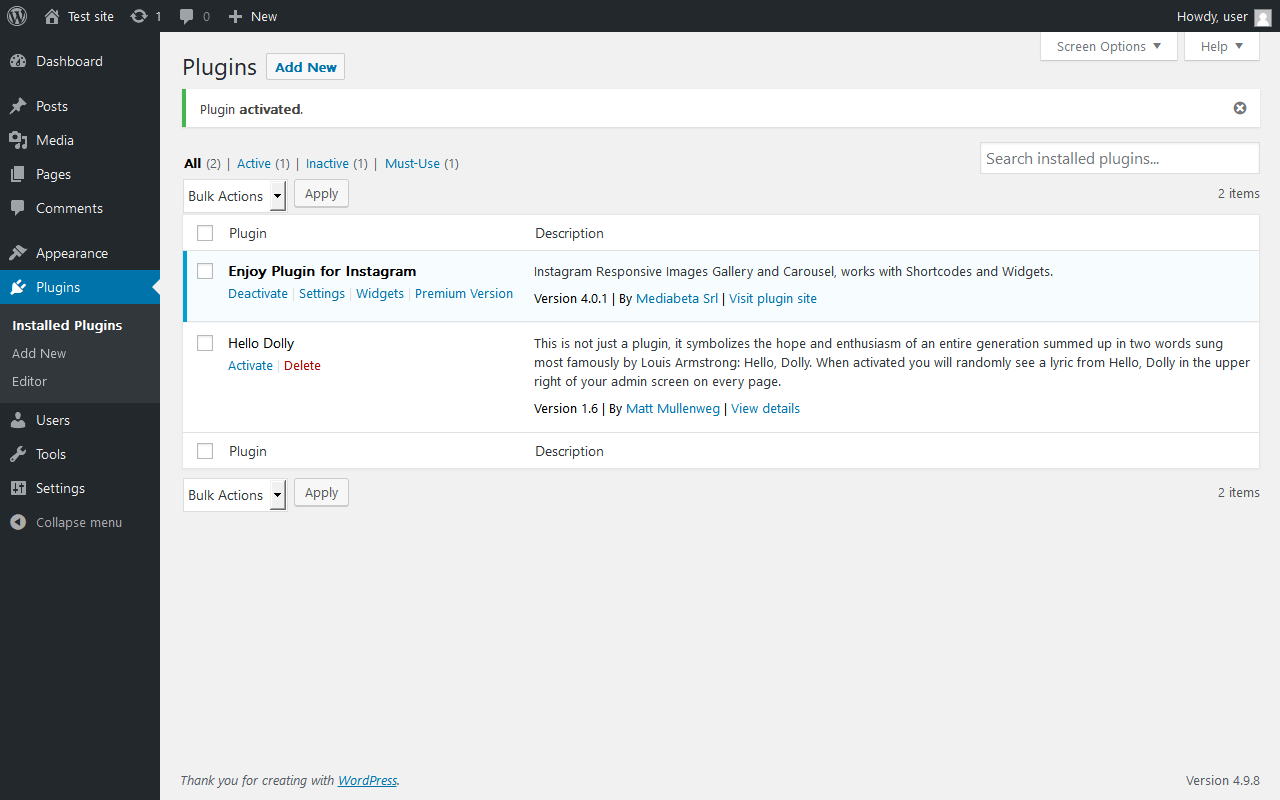Open Add New in the Plugins submenu
The height and width of the screenshot is (800, 1280).
pos(39,353)
